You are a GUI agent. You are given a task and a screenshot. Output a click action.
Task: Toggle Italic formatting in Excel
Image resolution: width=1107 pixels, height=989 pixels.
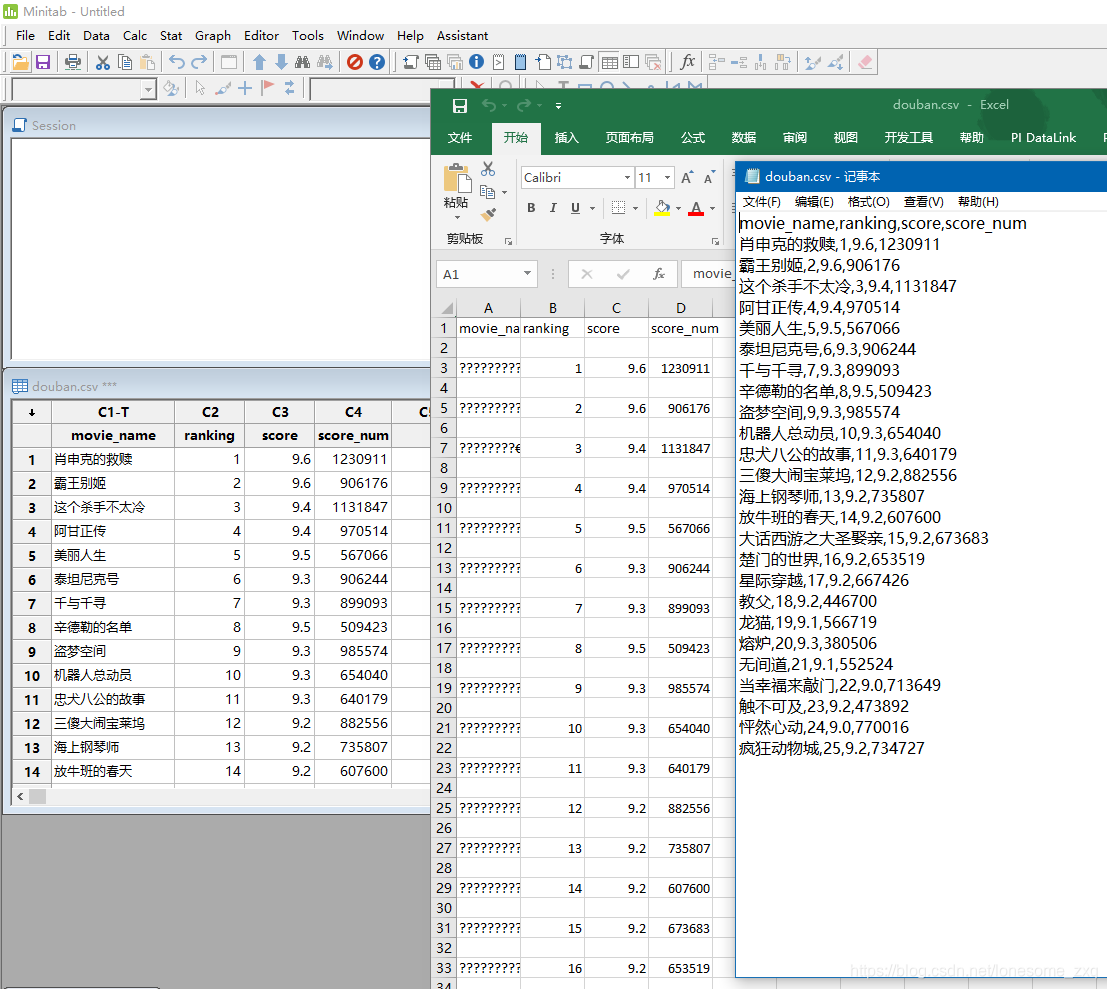pos(553,208)
